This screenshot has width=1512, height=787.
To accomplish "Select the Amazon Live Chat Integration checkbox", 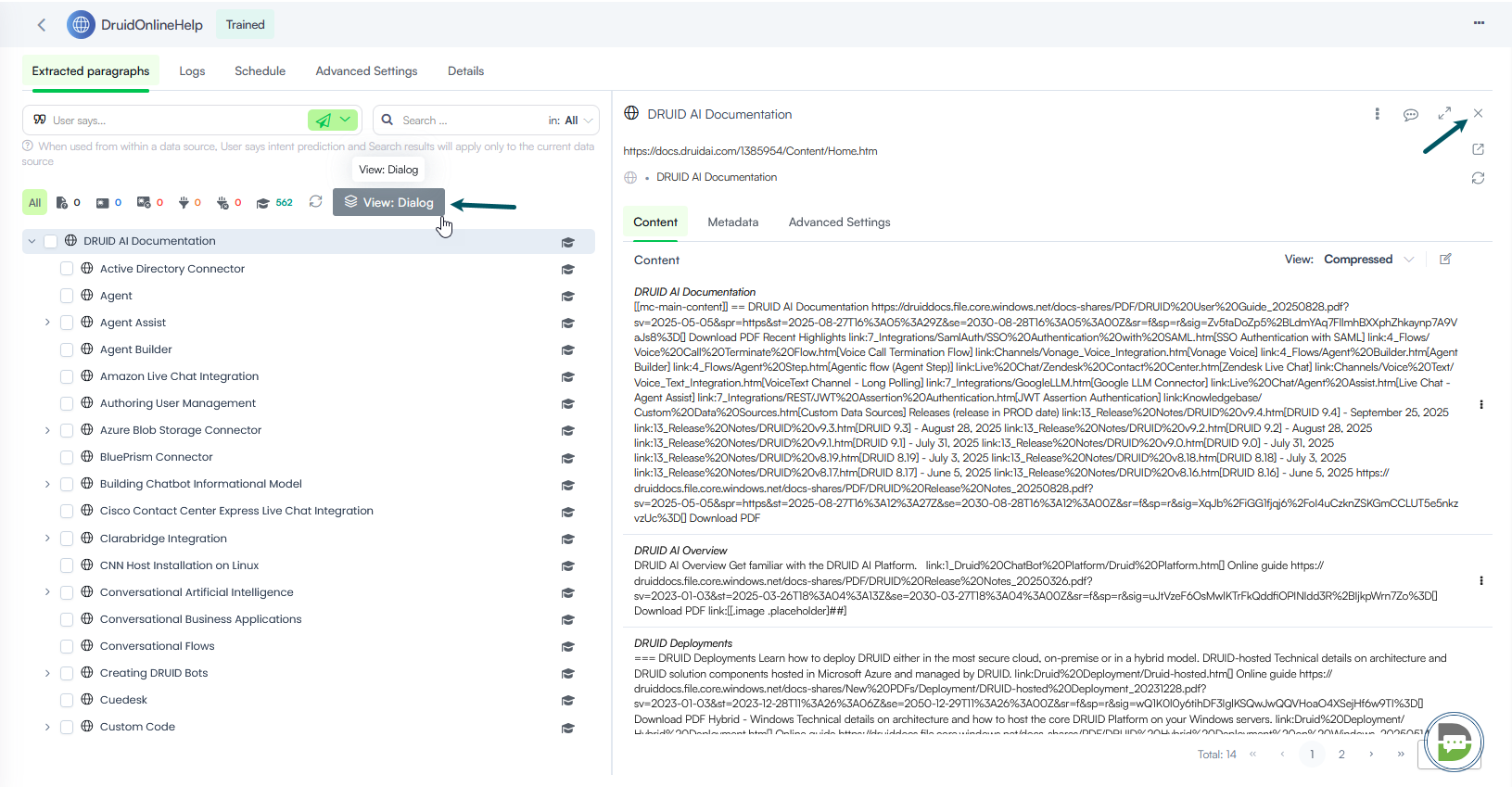I will click(67, 376).
